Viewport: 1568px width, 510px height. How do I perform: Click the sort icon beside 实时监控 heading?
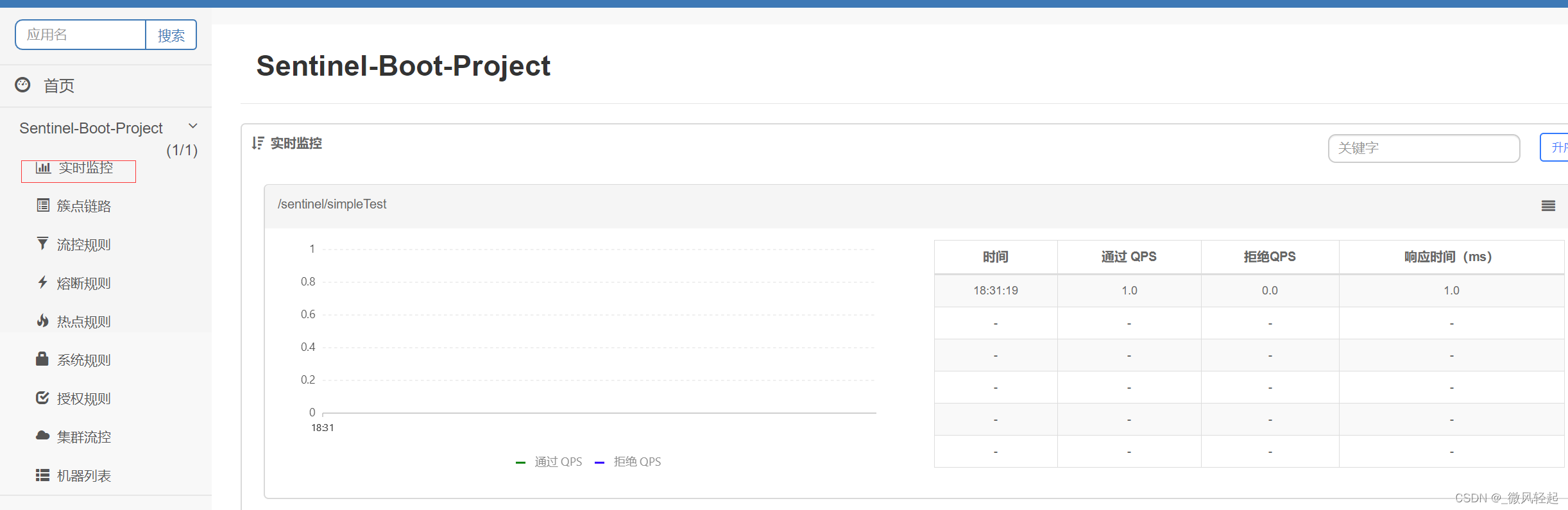point(258,143)
